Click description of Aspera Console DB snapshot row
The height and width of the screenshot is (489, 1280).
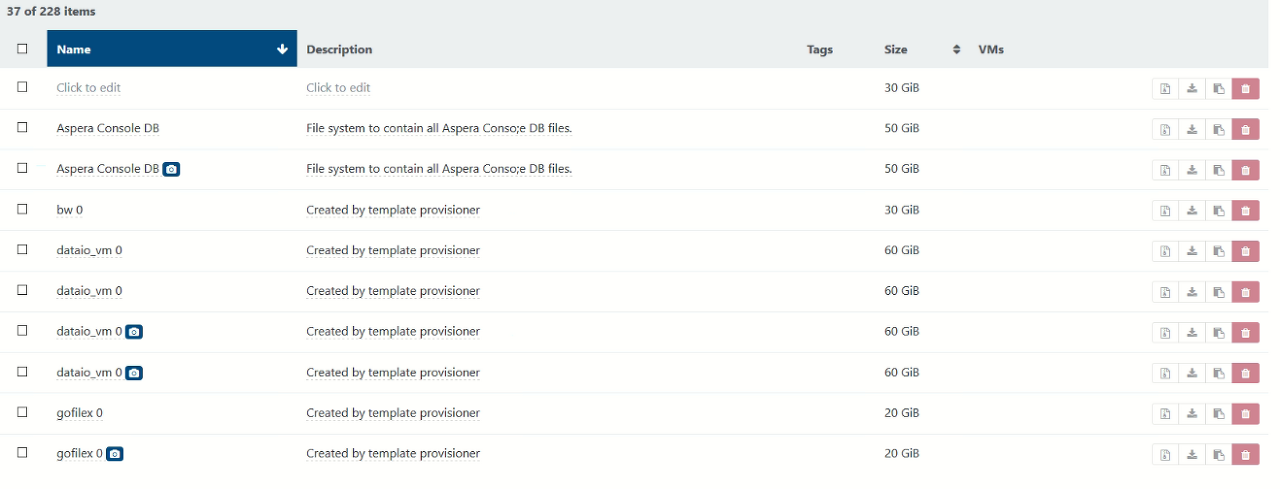[439, 169]
